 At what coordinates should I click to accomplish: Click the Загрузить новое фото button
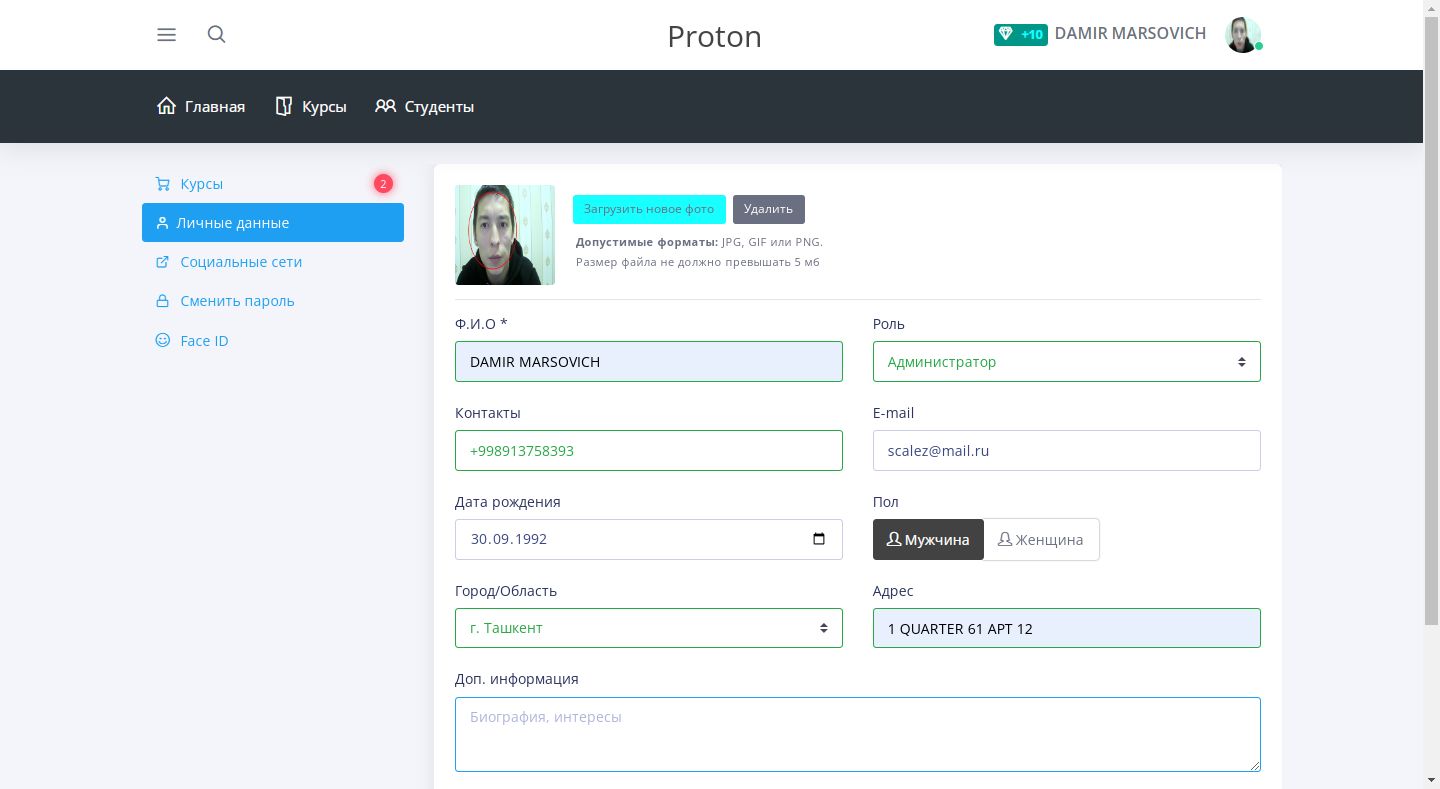(x=649, y=209)
